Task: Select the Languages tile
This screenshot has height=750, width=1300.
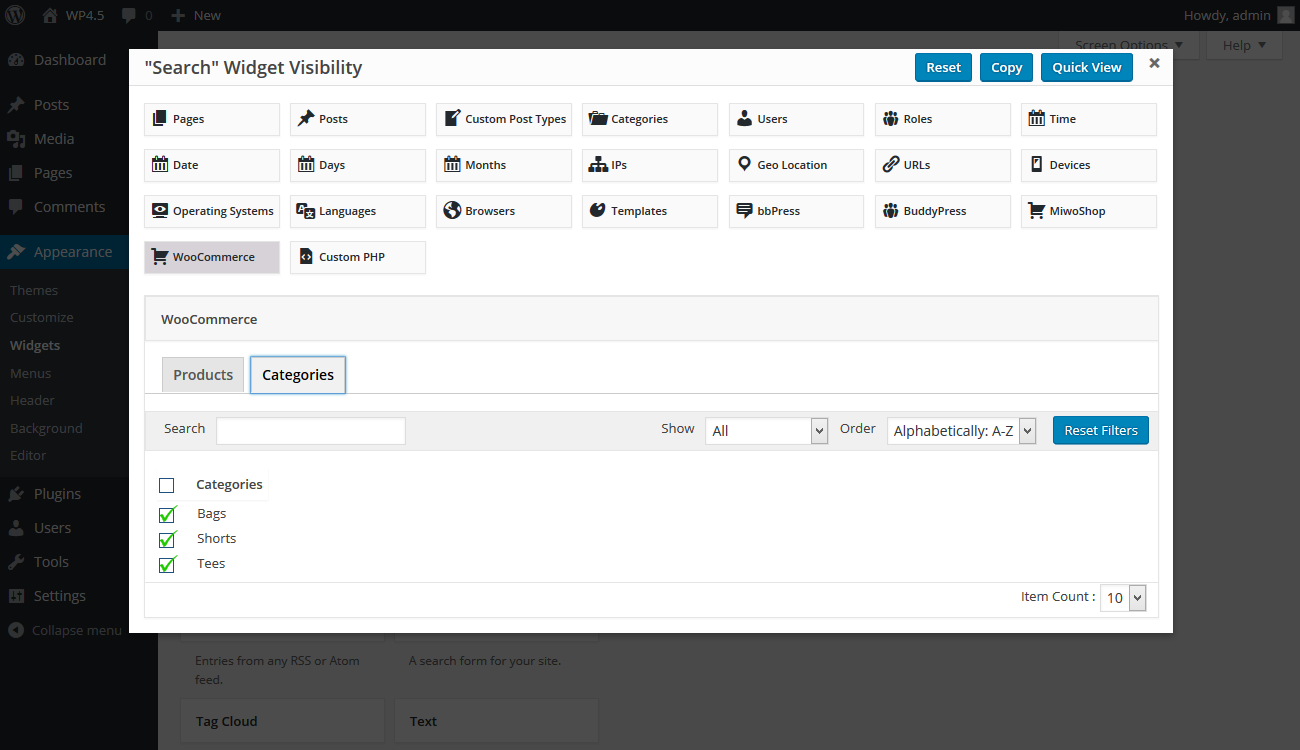Action: (x=358, y=211)
